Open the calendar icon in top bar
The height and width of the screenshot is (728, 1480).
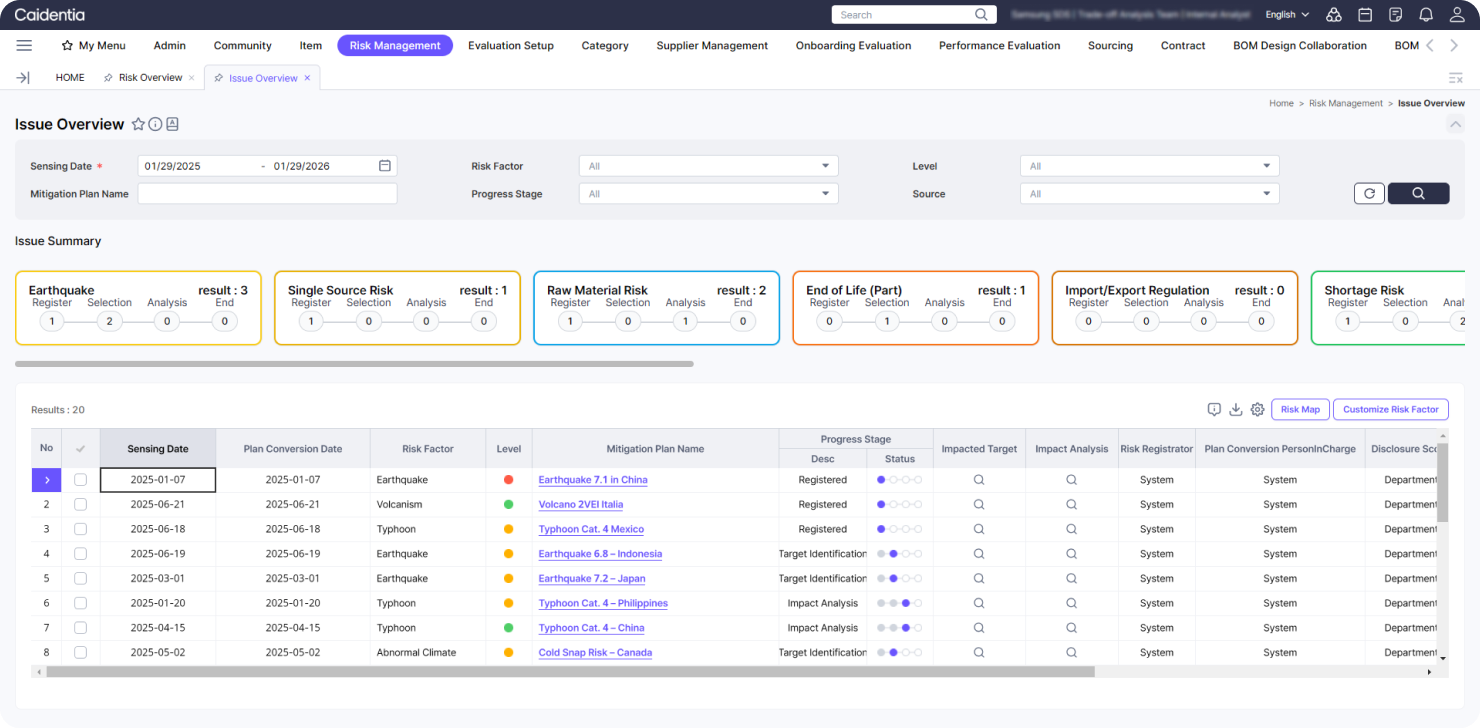pyautogui.click(x=1364, y=15)
